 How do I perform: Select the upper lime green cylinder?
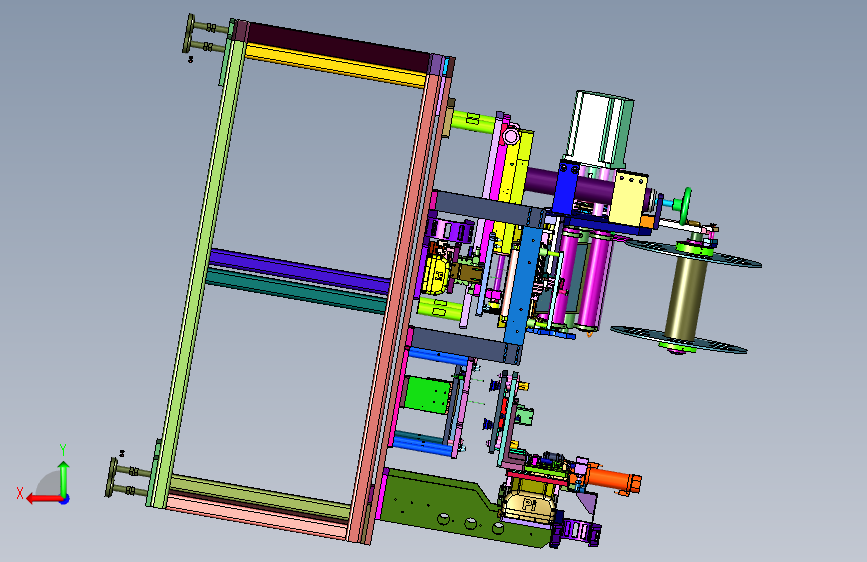(473, 120)
